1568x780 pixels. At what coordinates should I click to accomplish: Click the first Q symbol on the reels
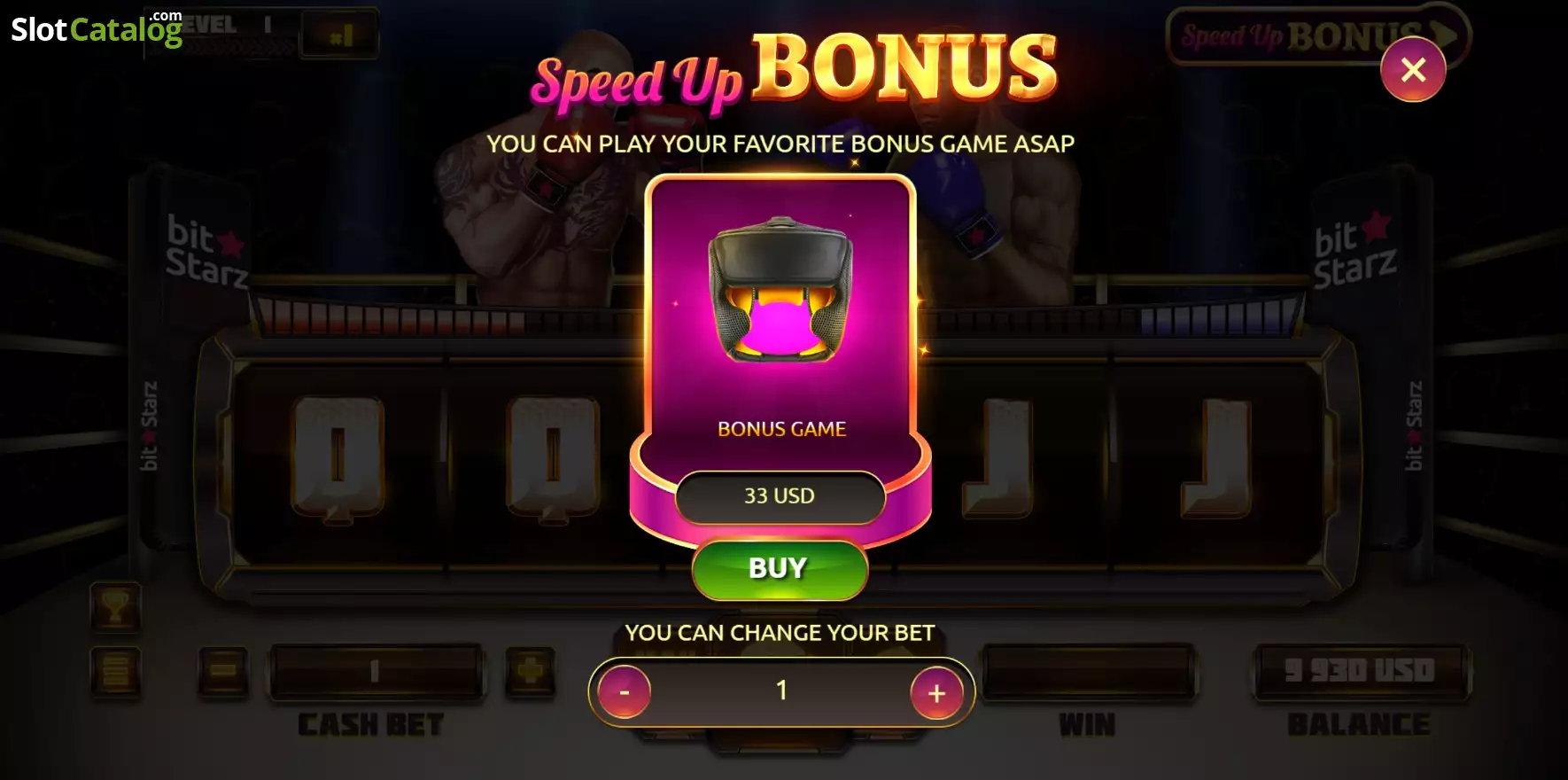[338, 456]
